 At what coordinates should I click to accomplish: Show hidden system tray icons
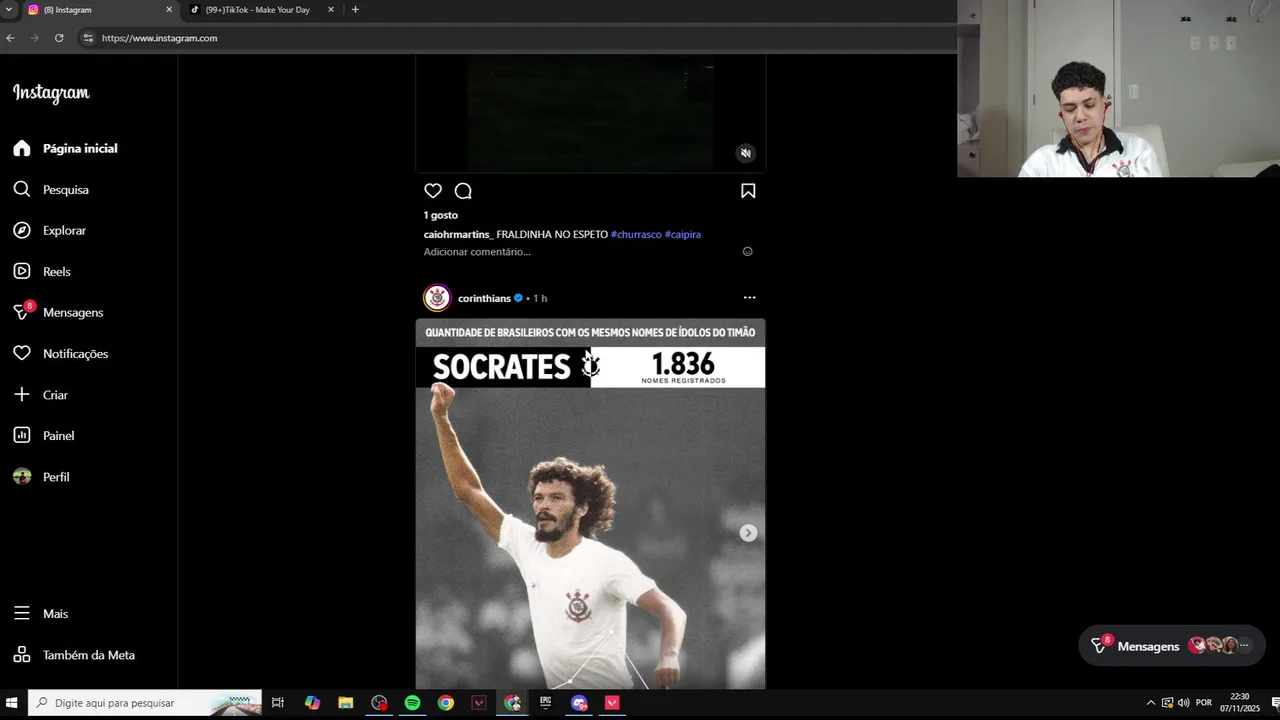coord(1151,703)
